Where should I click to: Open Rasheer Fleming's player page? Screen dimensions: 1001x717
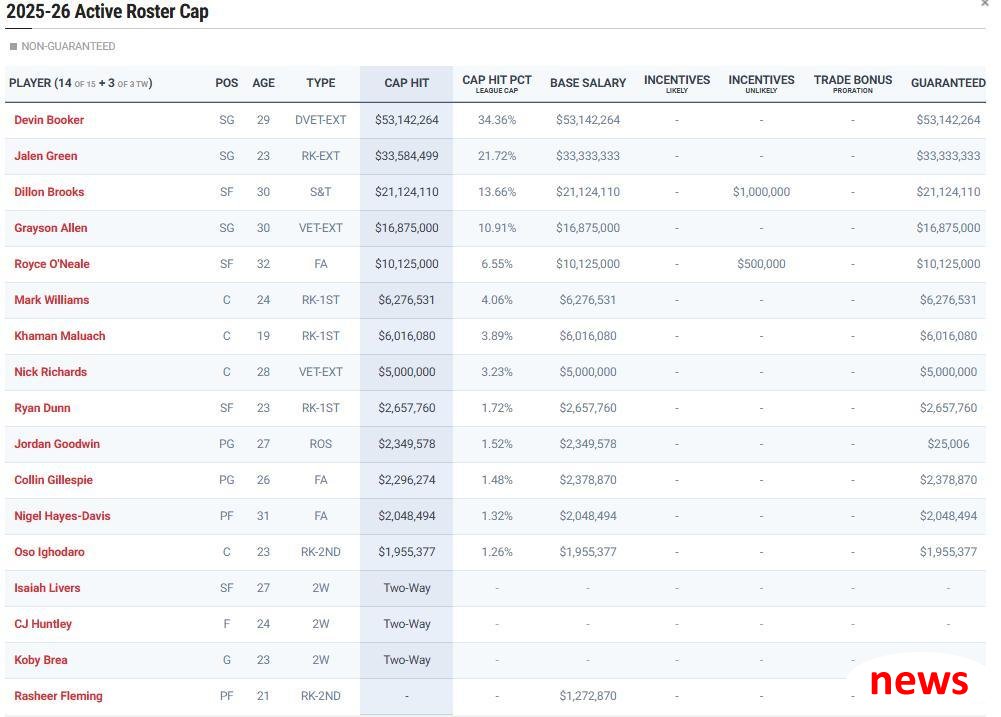coord(58,696)
